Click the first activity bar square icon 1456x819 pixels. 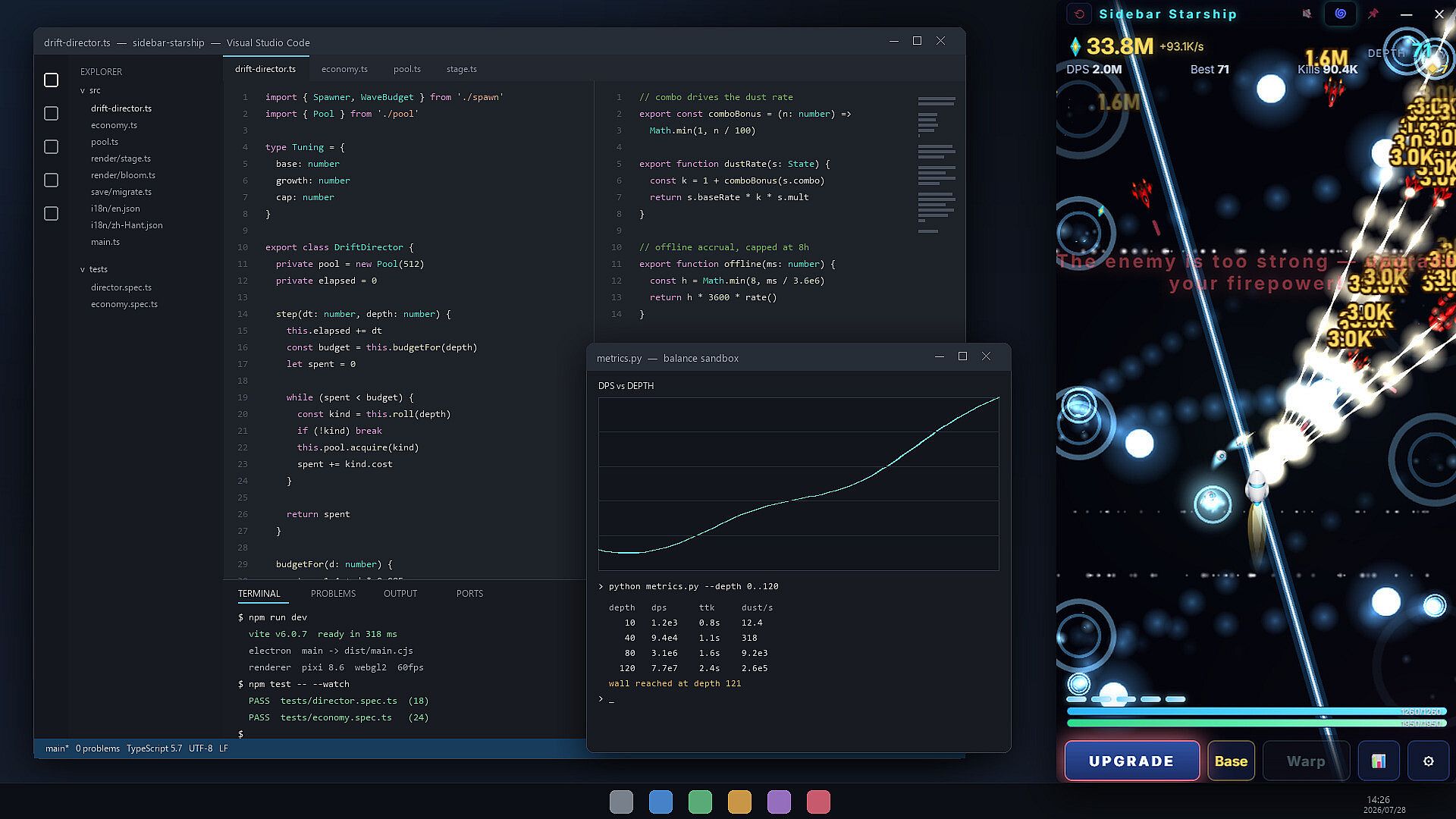pyautogui.click(x=51, y=80)
